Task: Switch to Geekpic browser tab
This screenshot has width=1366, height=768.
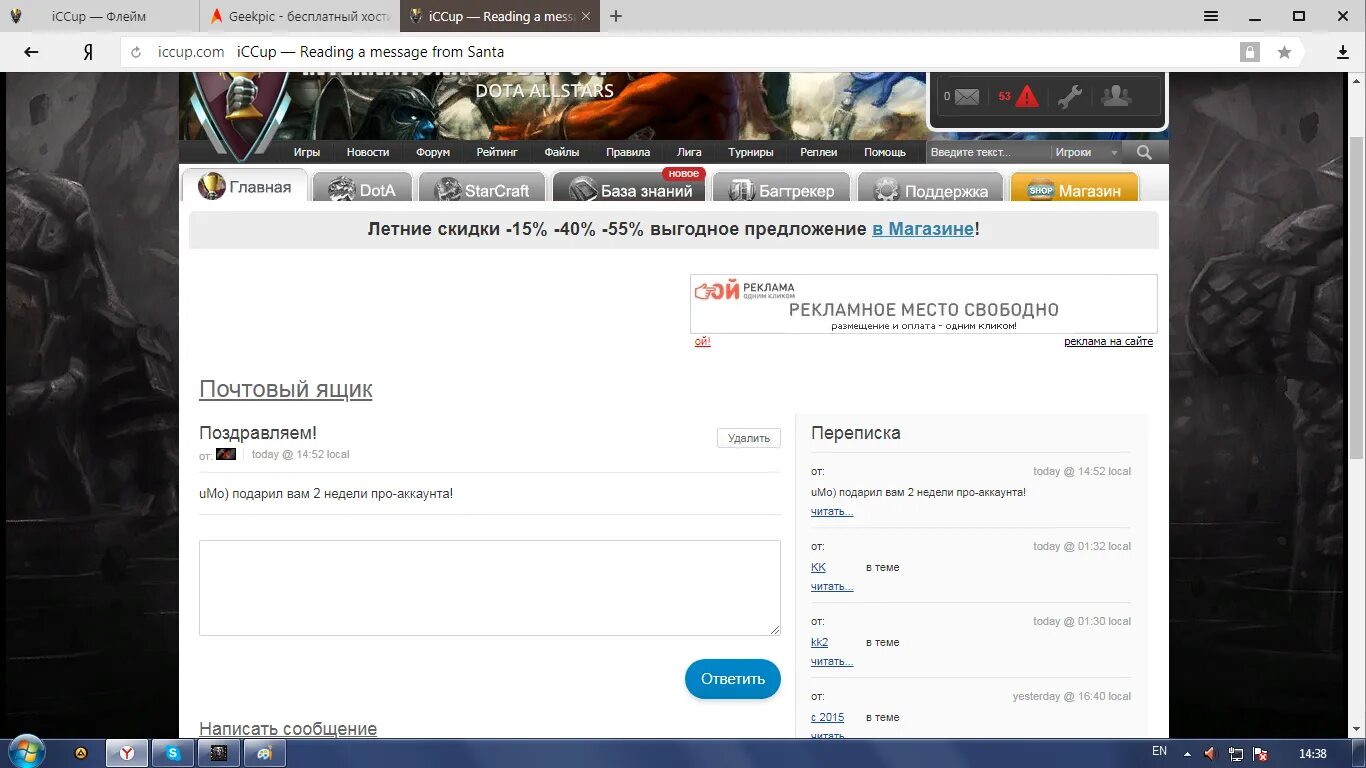Action: [299, 16]
